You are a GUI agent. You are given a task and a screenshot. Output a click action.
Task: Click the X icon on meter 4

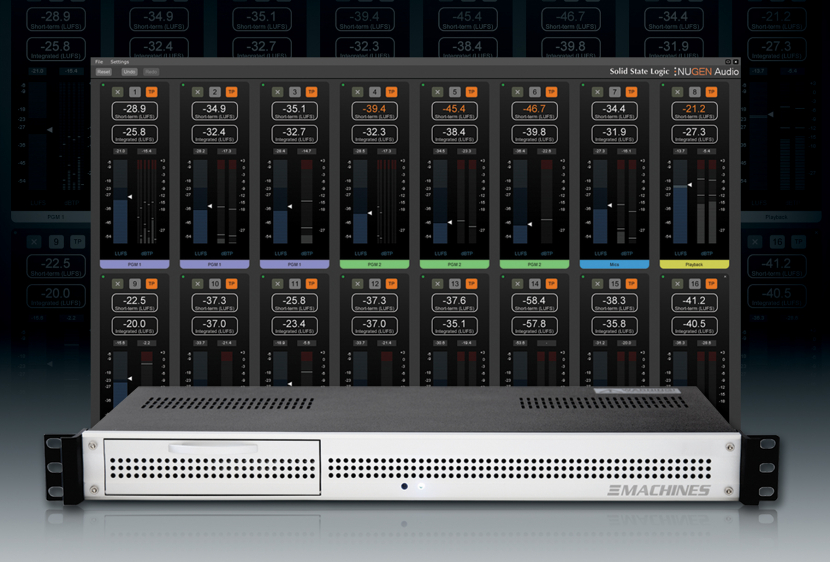pos(357,92)
